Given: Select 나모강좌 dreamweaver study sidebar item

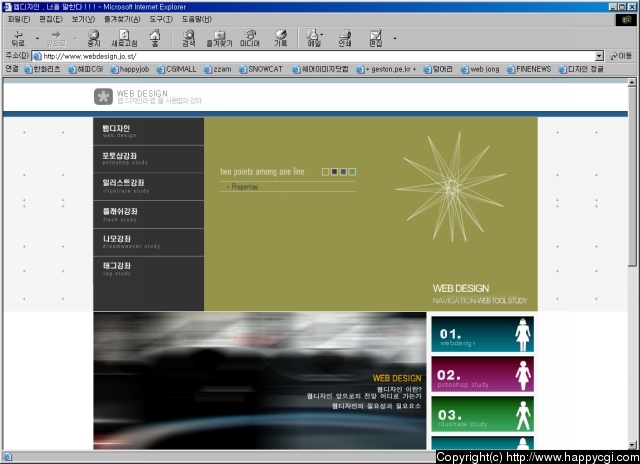Looking at the screenshot, I should click(149, 242).
